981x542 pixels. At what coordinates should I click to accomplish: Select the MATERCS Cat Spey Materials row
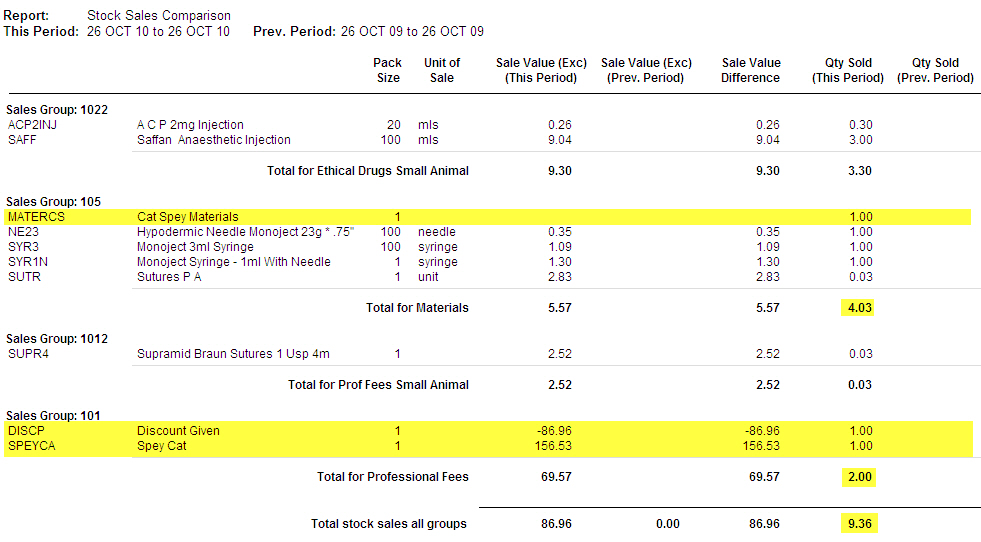(487, 217)
